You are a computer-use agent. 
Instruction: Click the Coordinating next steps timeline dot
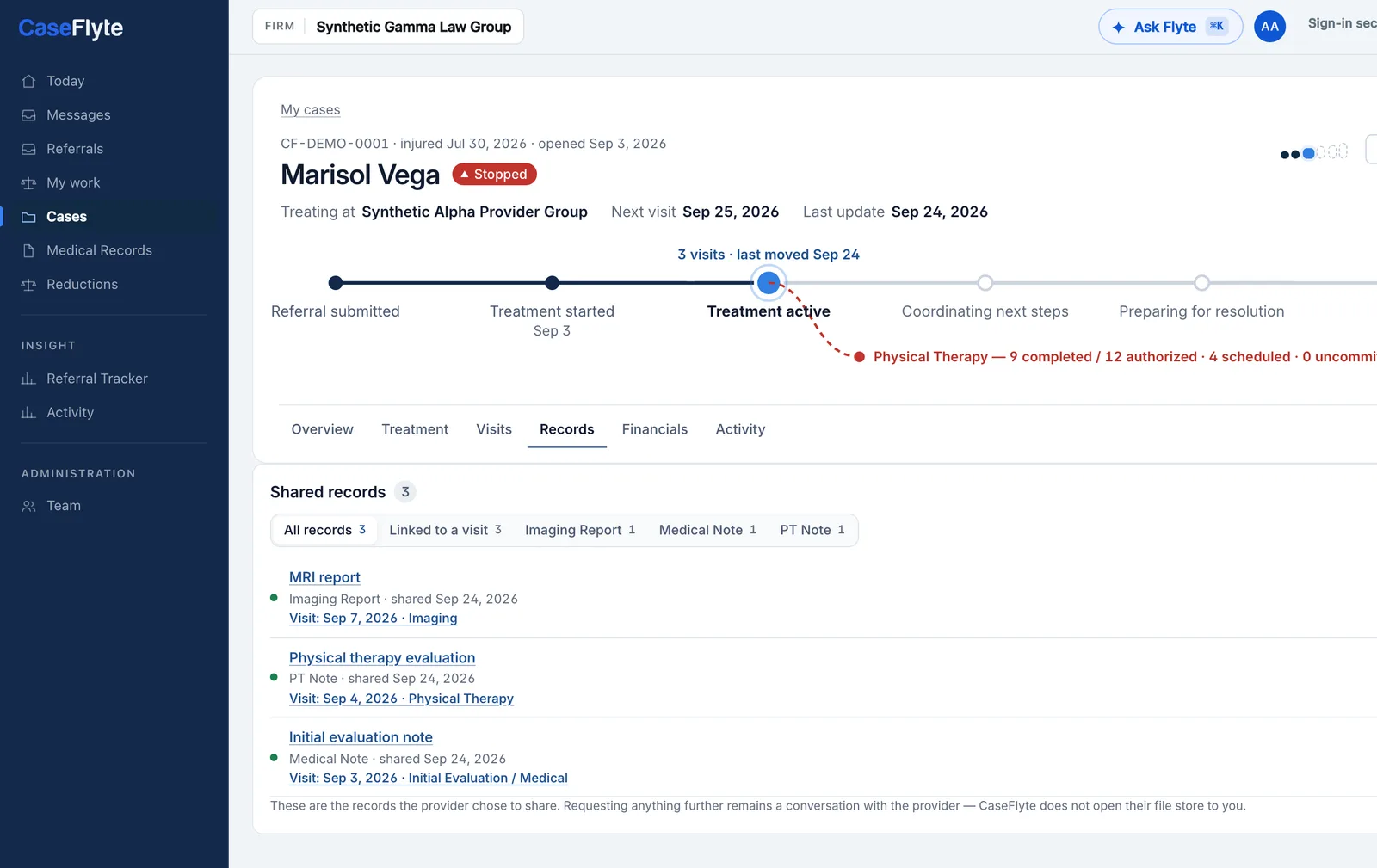[985, 283]
